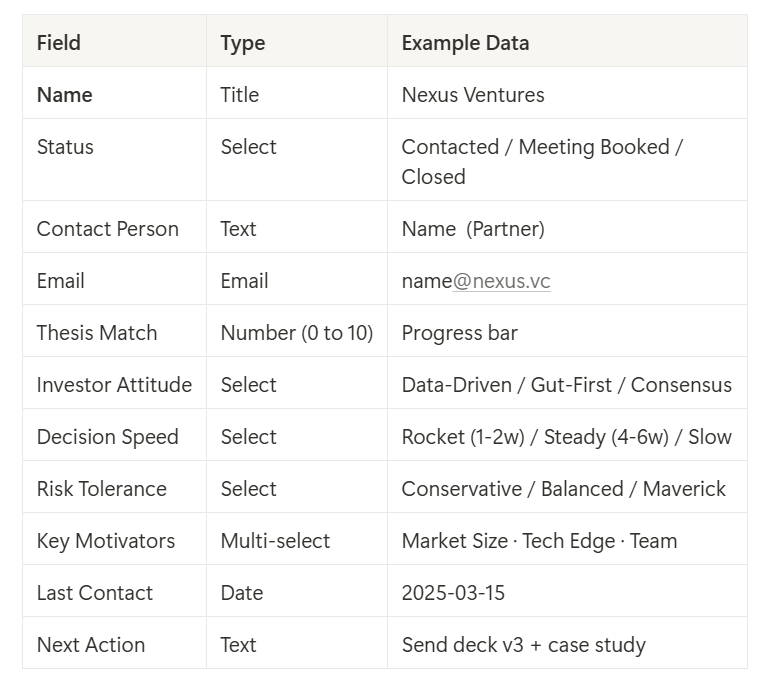
Task: Click the Contact Person field
Action: (x=108, y=229)
